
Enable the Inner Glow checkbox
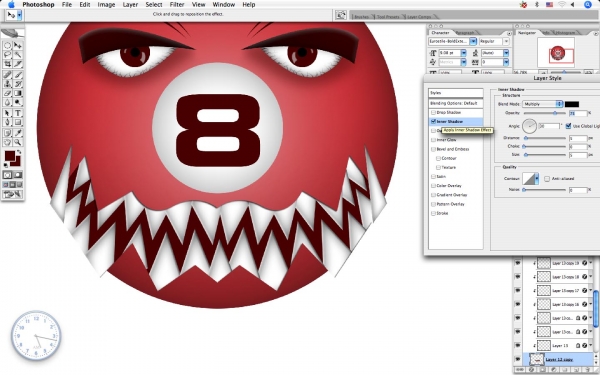tap(433, 140)
